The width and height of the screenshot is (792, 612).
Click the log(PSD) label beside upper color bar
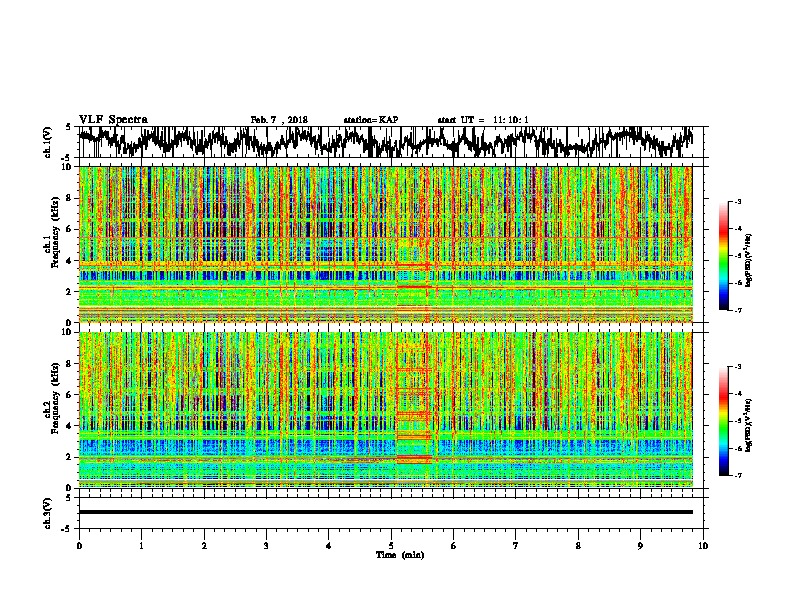pyautogui.click(x=749, y=260)
